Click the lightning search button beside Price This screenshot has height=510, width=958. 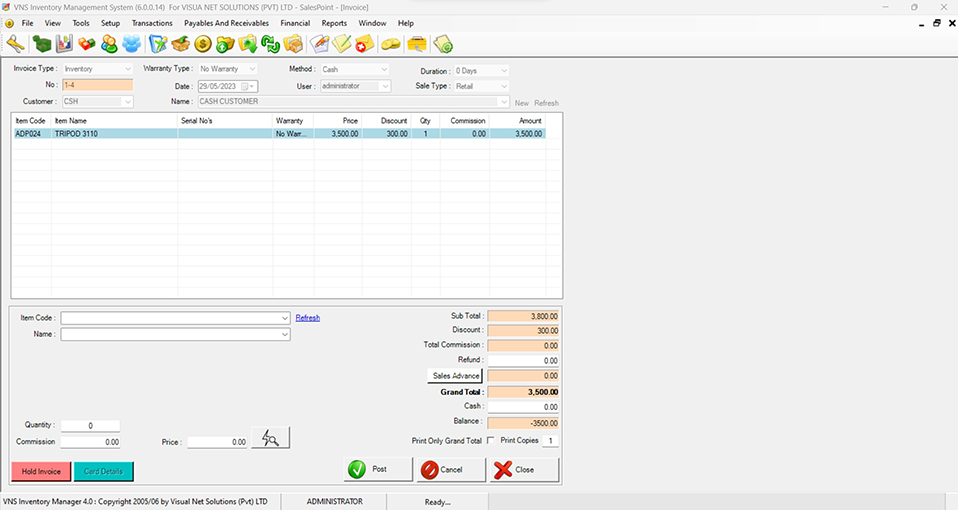click(x=270, y=438)
